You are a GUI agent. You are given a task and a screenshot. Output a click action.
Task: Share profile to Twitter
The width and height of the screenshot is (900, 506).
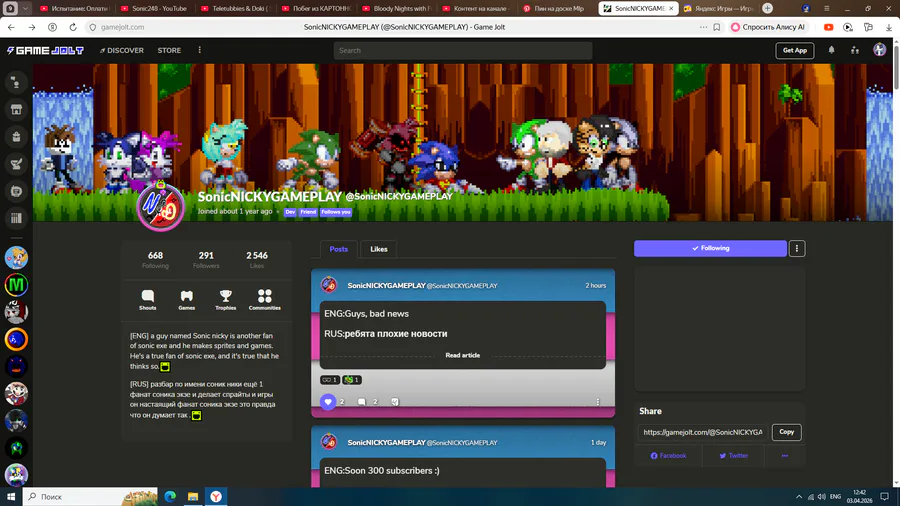734,456
